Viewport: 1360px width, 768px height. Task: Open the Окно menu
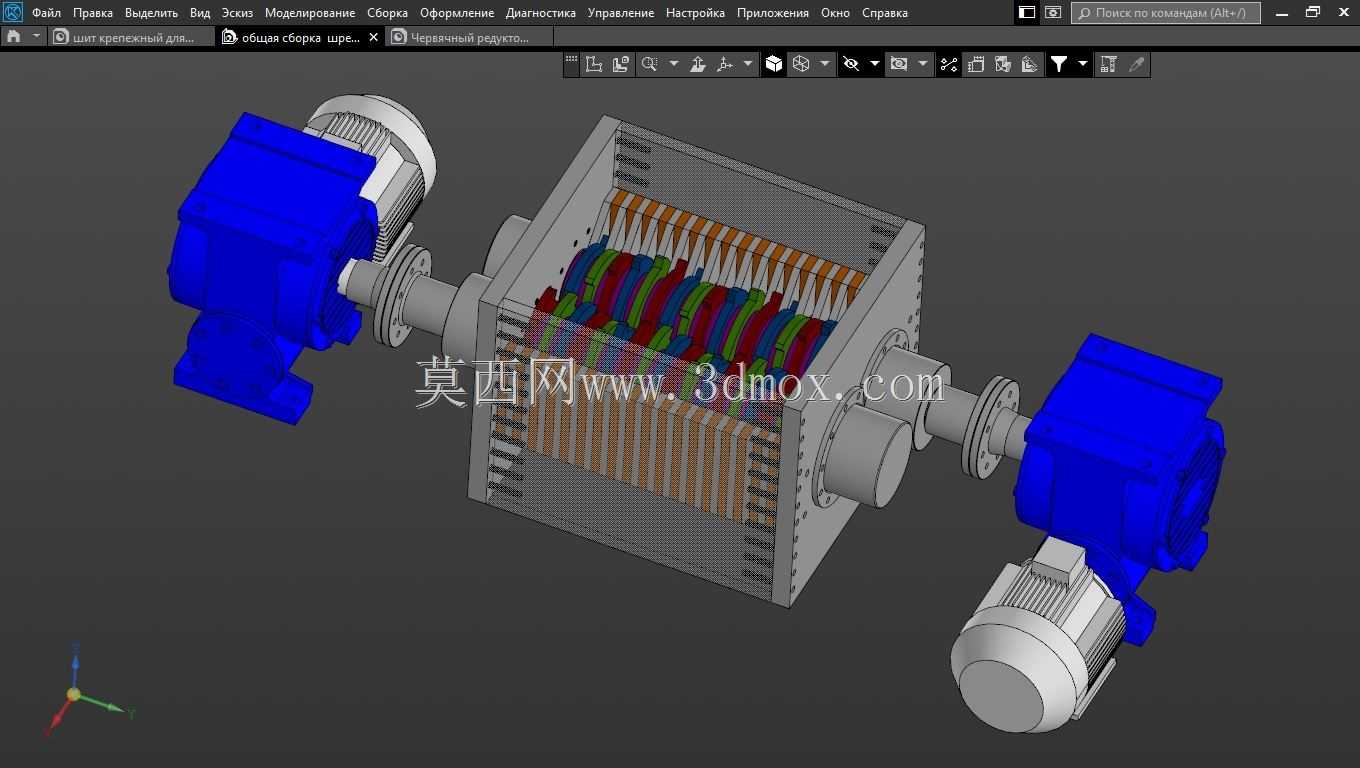[835, 13]
